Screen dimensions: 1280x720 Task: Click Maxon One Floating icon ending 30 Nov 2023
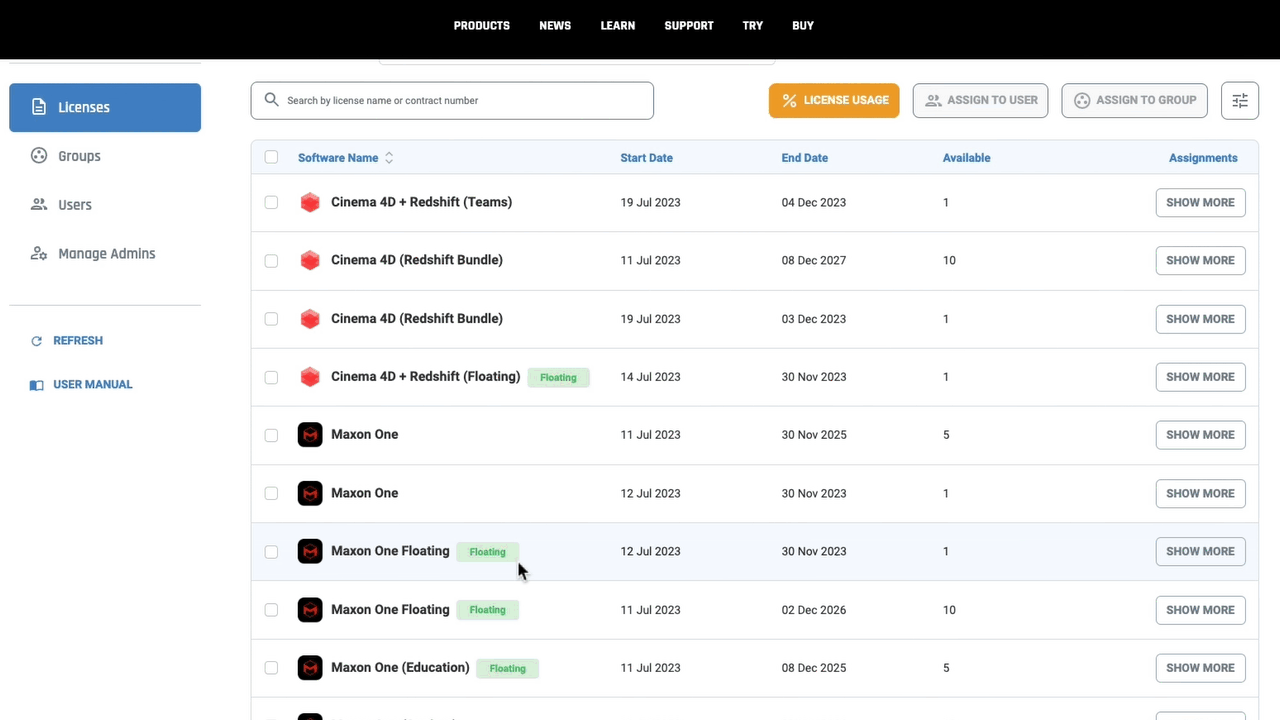tap(310, 551)
